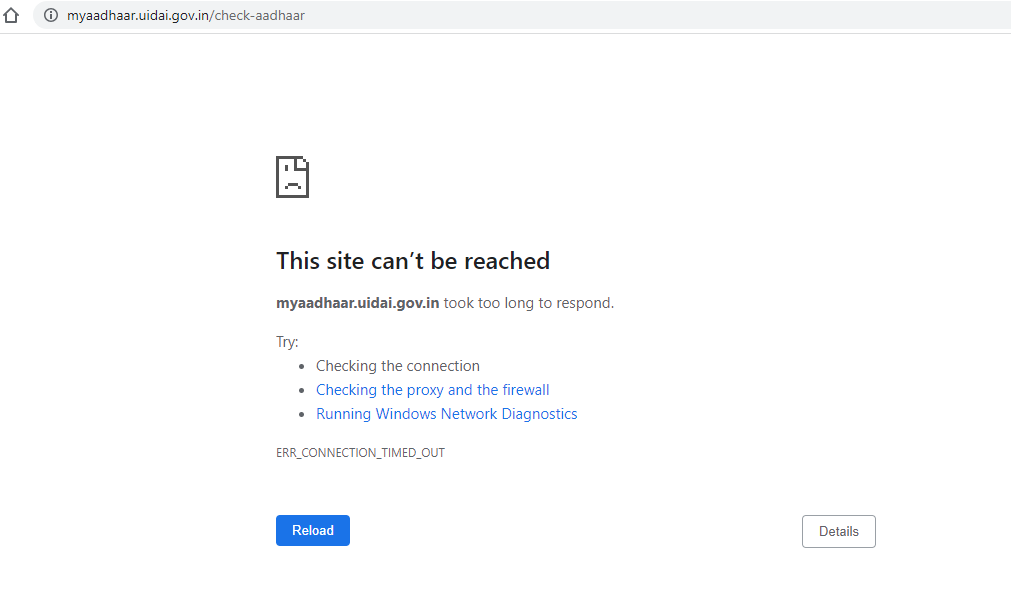View site information icon beside the URL
This screenshot has width=1011, height=598.
[51, 15]
